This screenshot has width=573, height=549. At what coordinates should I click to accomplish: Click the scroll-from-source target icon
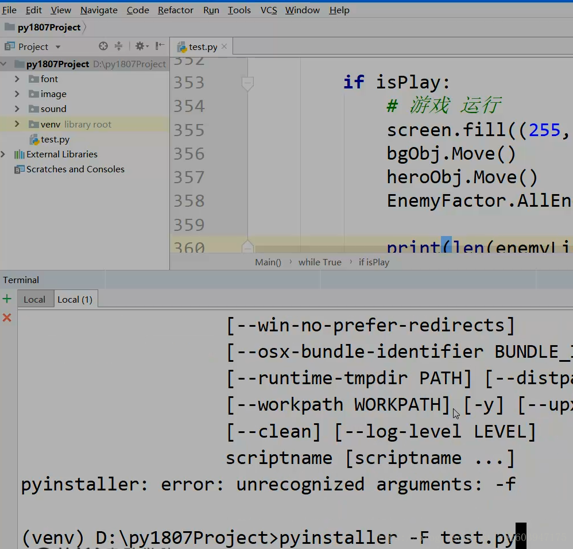click(103, 46)
